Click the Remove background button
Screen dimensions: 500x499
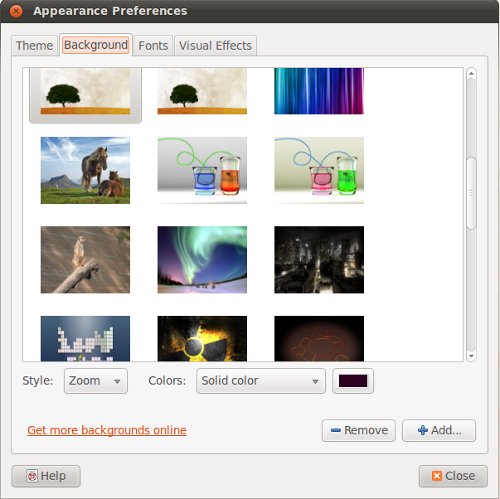pos(359,430)
